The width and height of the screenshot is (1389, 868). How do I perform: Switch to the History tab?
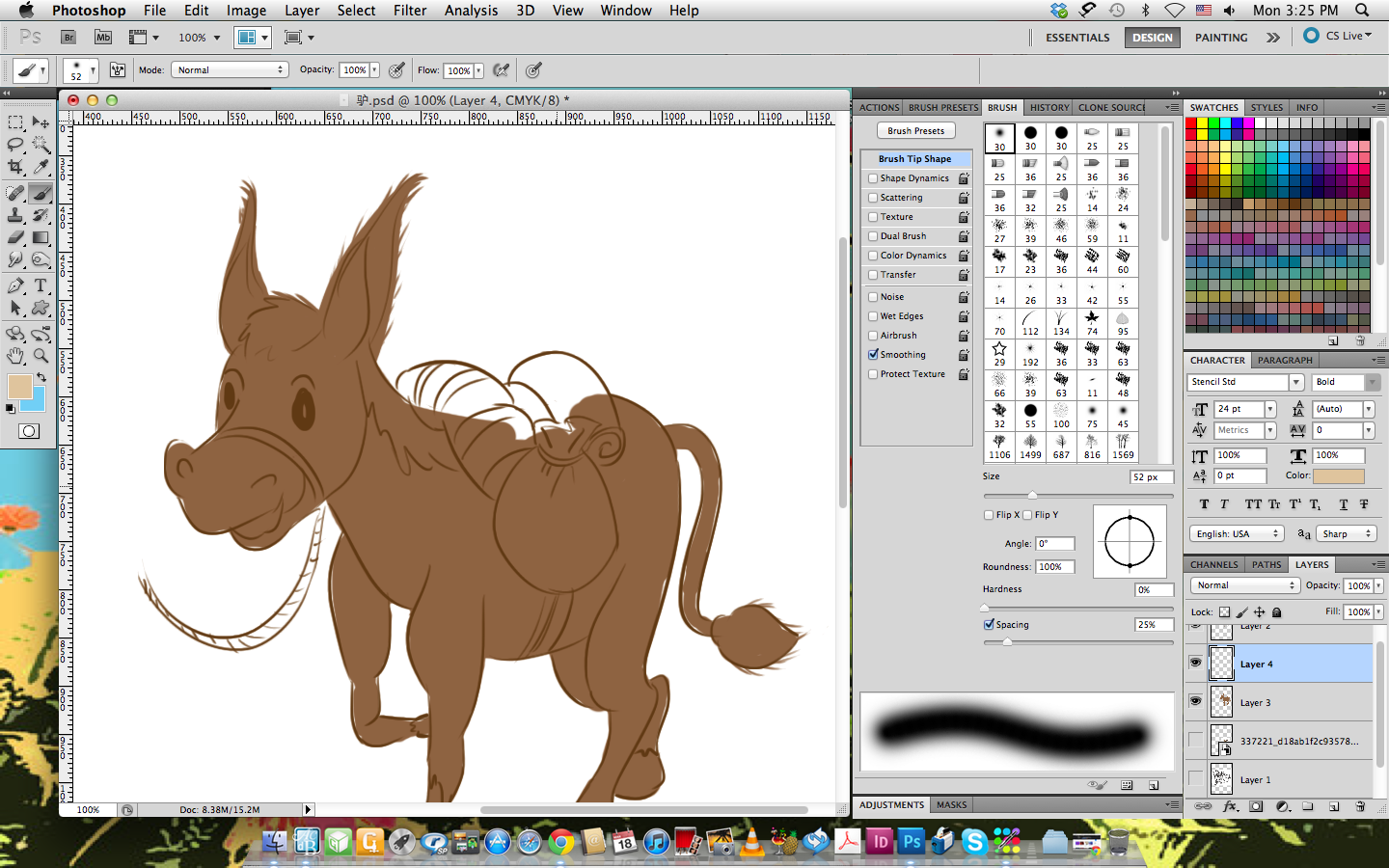pos(1049,108)
